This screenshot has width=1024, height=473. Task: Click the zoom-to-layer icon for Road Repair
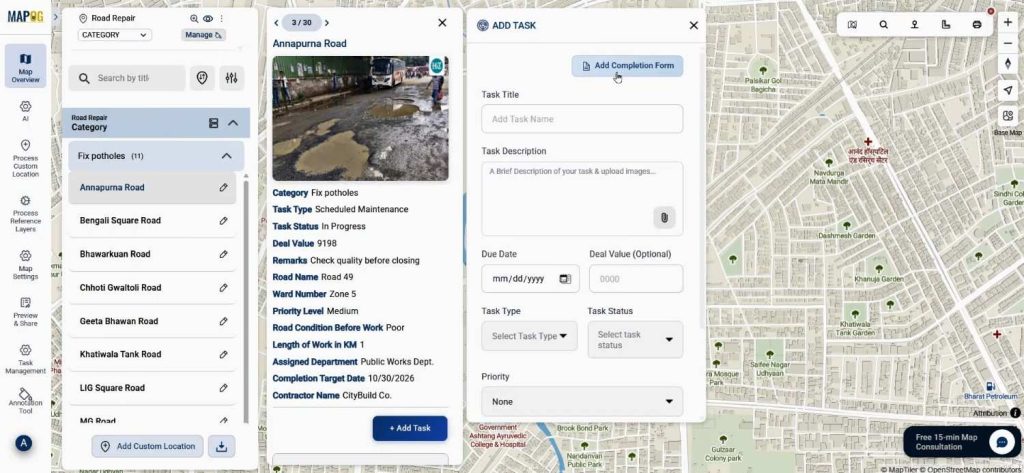(x=194, y=18)
